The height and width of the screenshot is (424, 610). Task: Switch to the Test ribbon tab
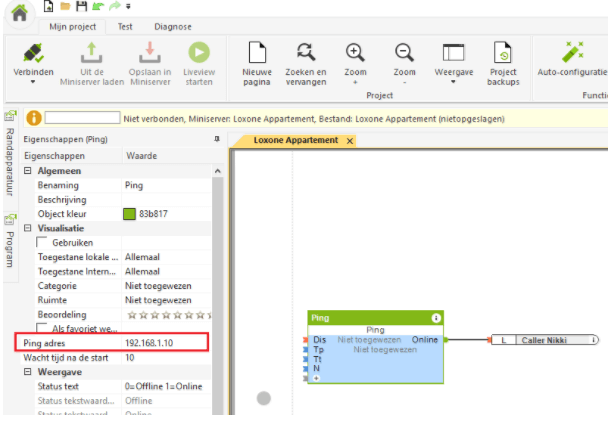[125, 27]
